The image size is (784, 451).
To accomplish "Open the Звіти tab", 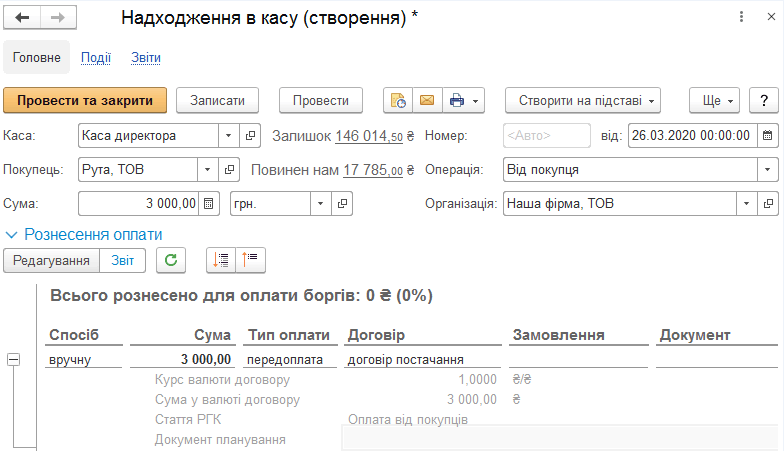I will [x=146, y=58].
